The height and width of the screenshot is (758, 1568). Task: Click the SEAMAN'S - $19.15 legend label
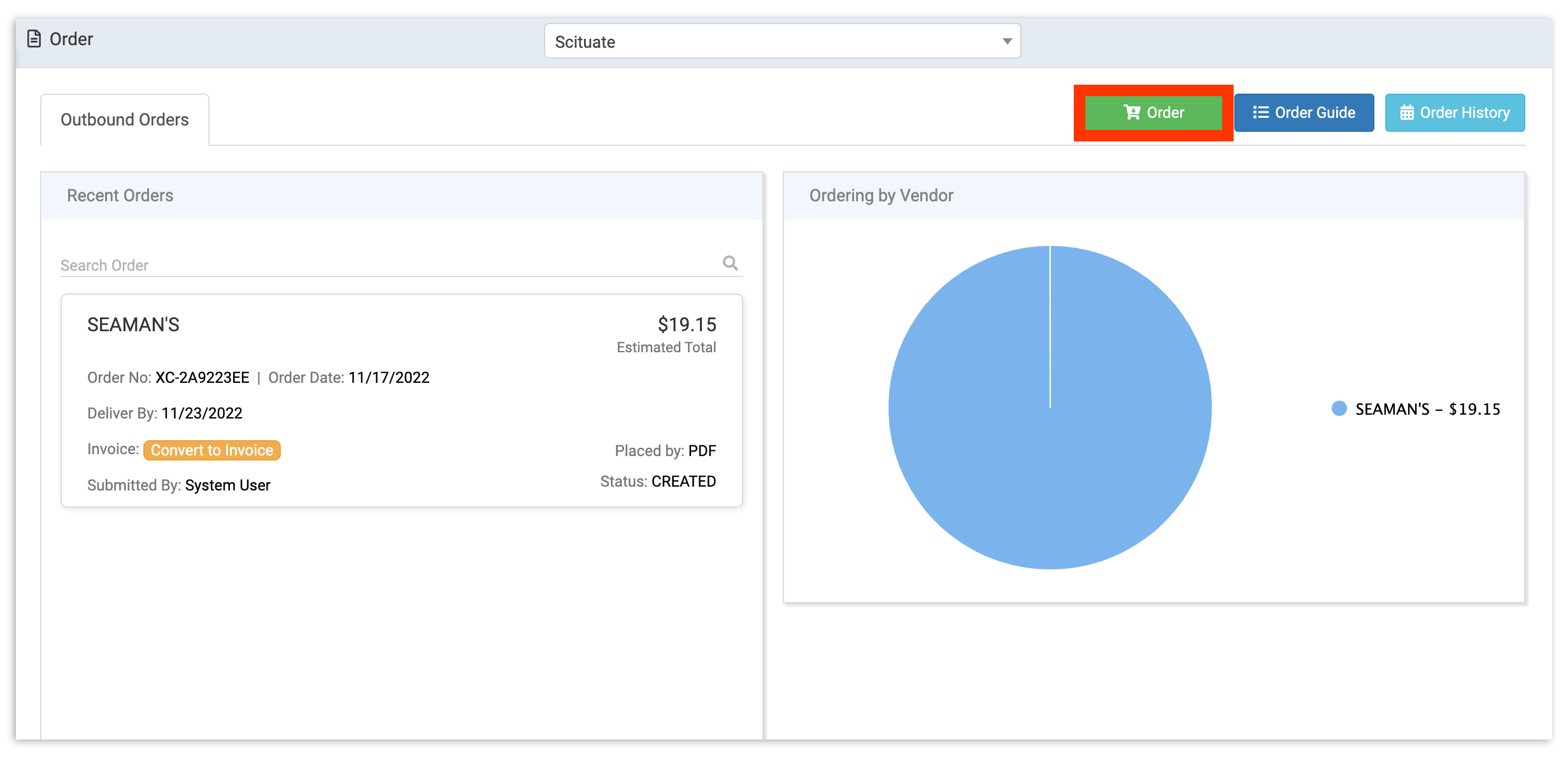[1427, 409]
